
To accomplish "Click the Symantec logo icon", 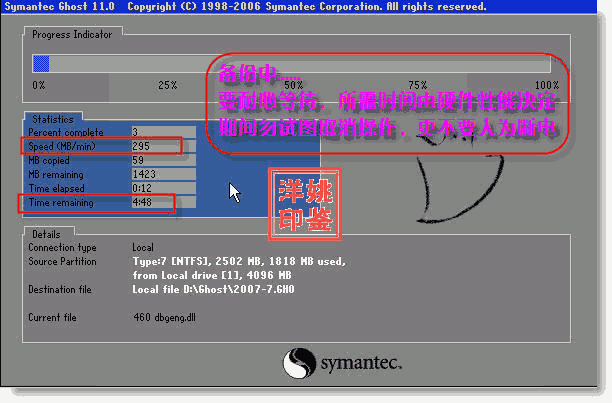I will click(x=299, y=363).
